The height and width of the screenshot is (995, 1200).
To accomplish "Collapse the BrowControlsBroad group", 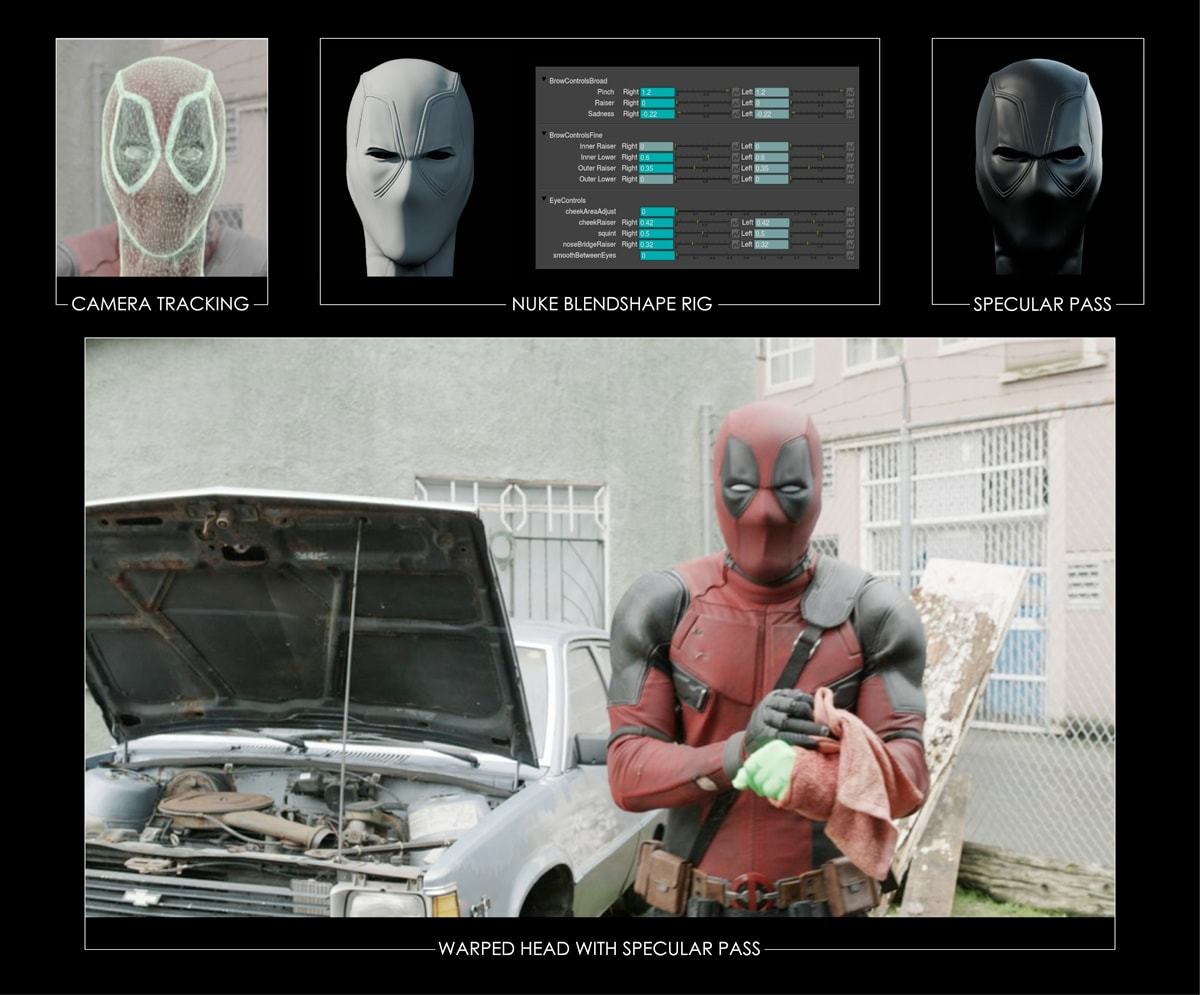I will click(544, 80).
